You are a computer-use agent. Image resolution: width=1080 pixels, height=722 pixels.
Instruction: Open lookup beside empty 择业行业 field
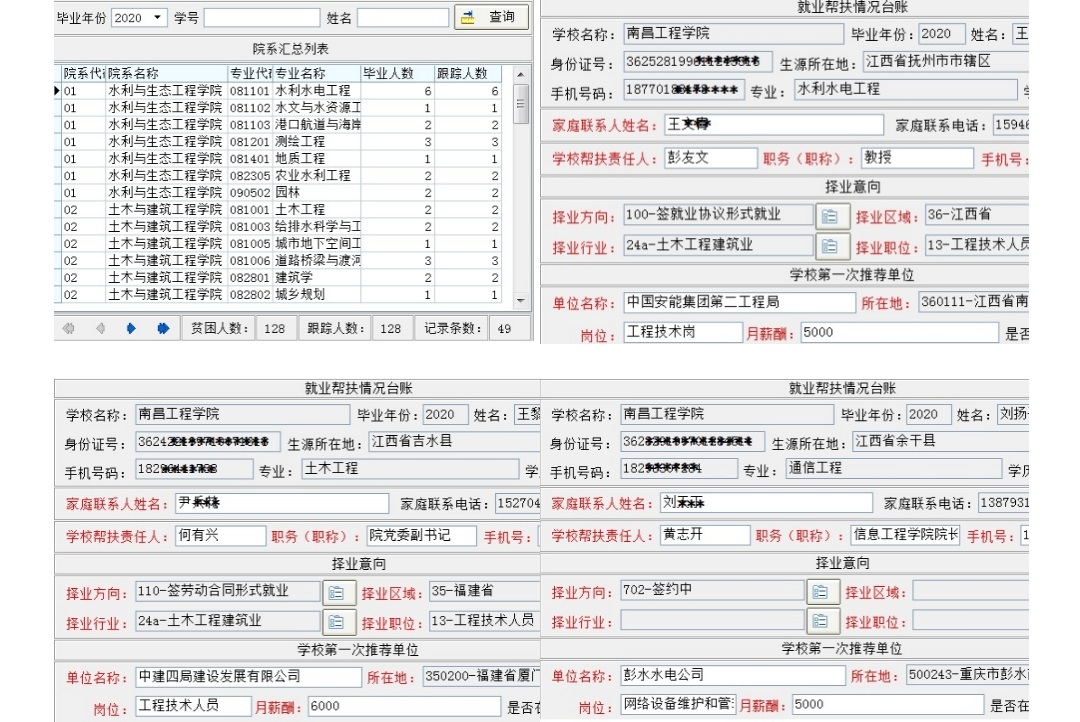(x=822, y=621)
